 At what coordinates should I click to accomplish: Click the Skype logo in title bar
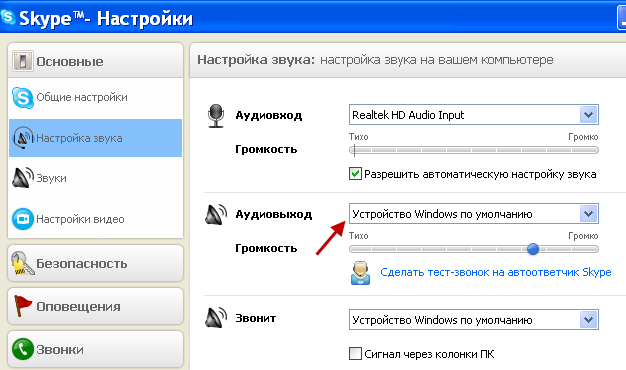[x=8, y=17]
